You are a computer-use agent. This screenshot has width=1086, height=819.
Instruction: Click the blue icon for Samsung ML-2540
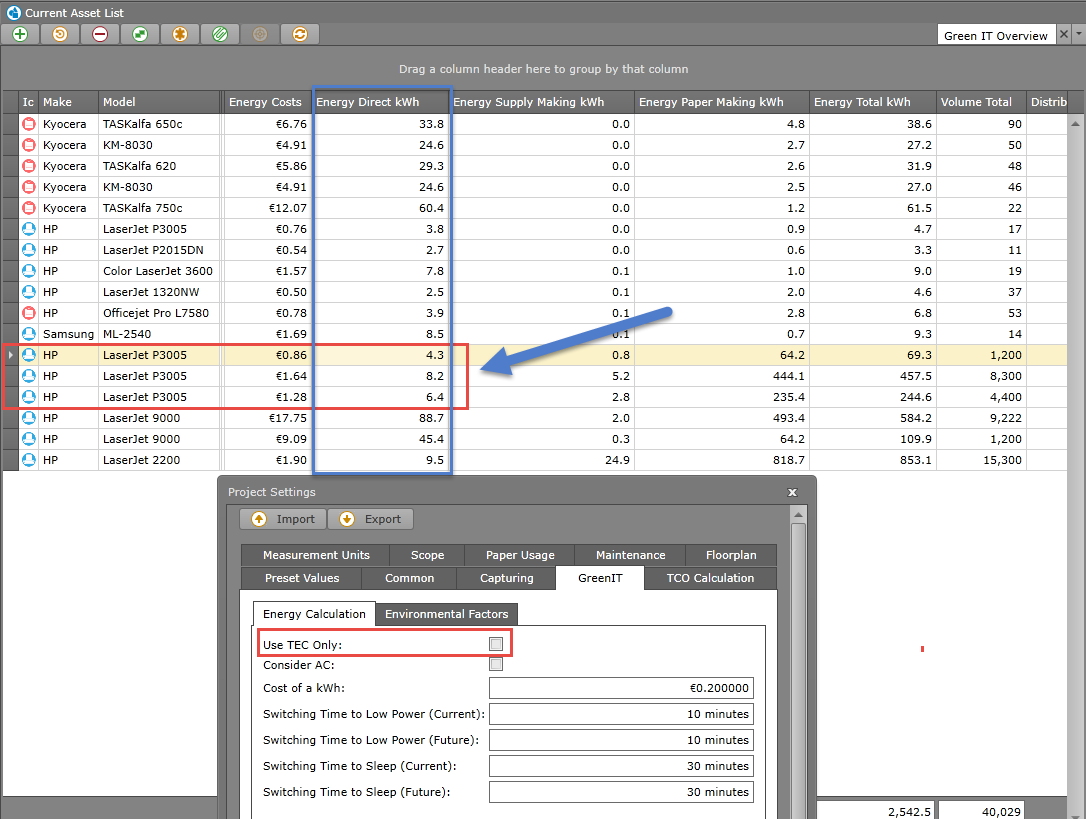28,334
